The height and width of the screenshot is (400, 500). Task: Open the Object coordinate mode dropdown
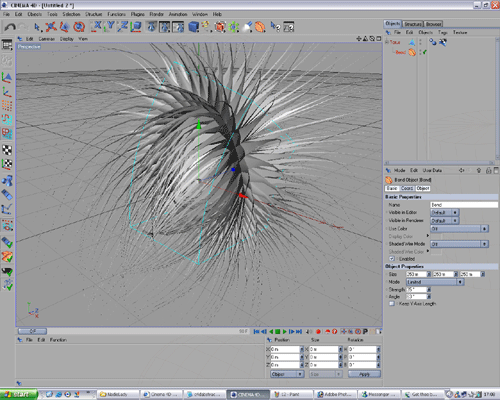287,374
